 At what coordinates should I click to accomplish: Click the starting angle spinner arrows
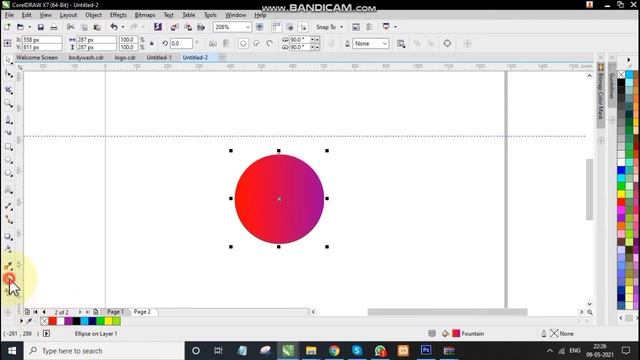coord(315,40)
